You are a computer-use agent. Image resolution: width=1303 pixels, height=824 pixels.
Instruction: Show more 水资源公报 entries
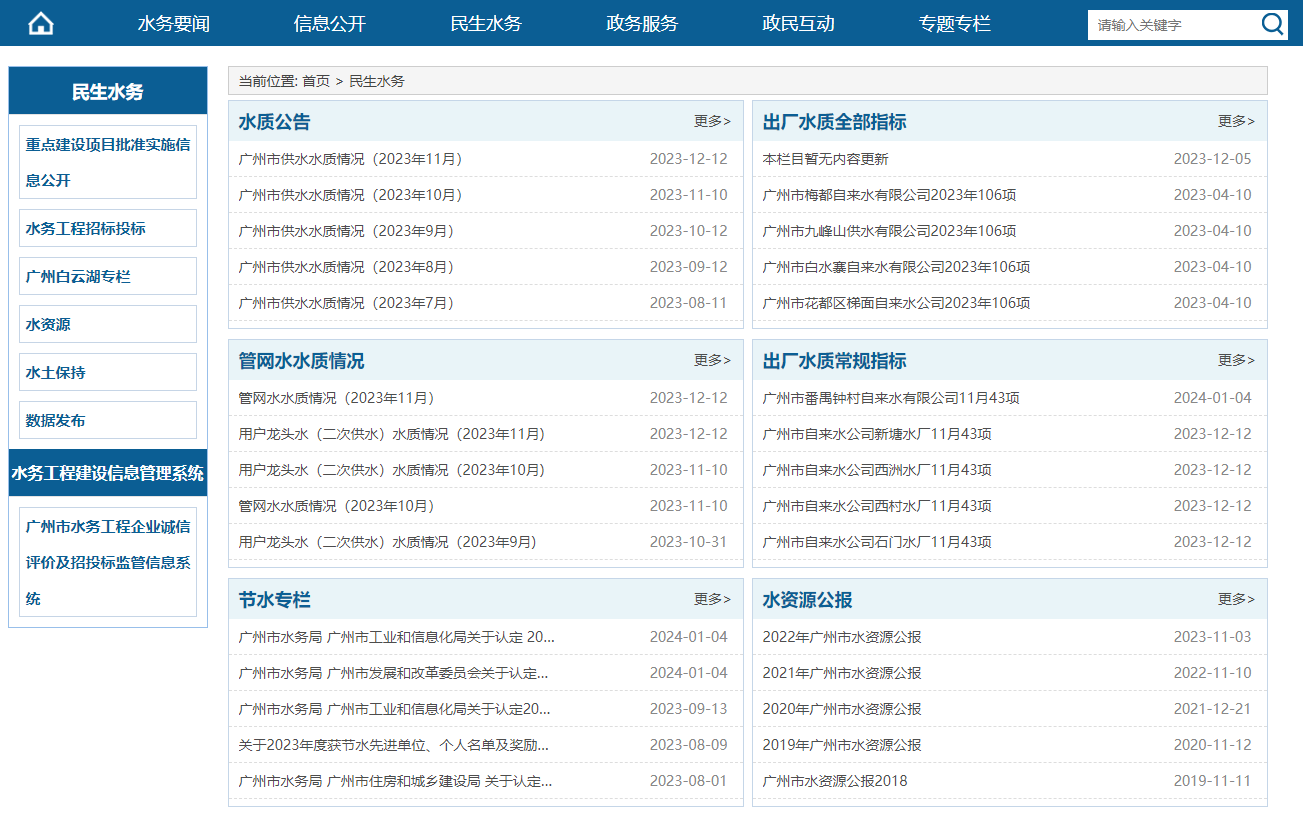(x=1236, y=599)
